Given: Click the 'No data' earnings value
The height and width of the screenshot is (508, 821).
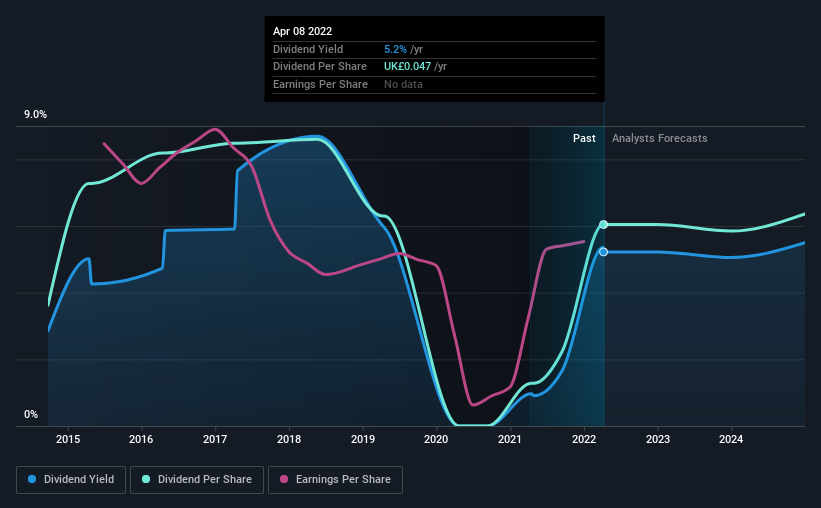Looking at the screenshot, I should point(403,84).
